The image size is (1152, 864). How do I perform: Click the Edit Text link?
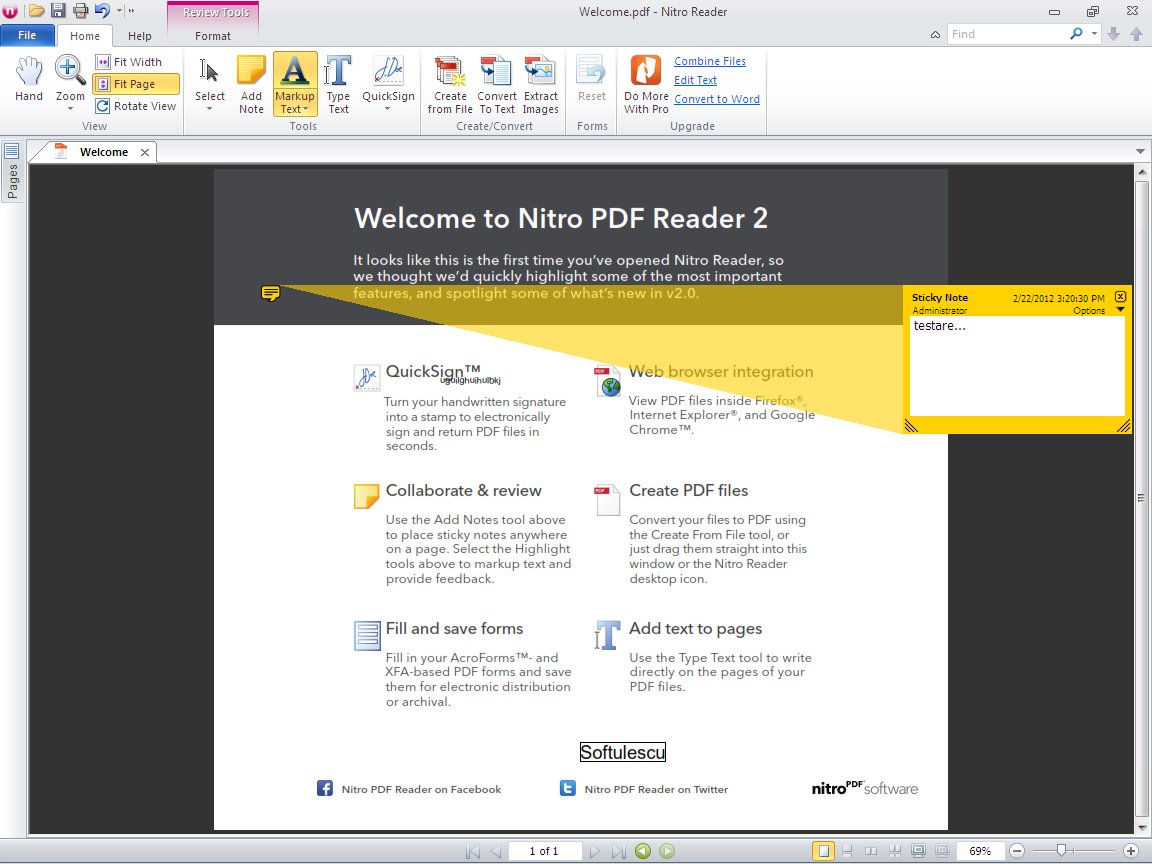coord(695,80)
